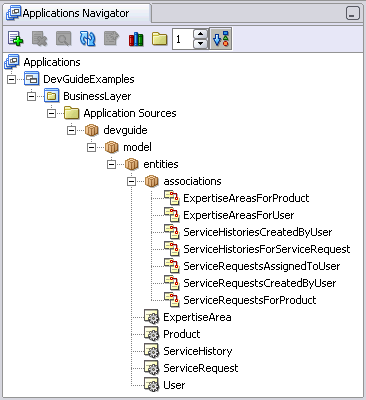Select the entities label
The height and width of the screenshot is (400, 366).
point(161,164)
